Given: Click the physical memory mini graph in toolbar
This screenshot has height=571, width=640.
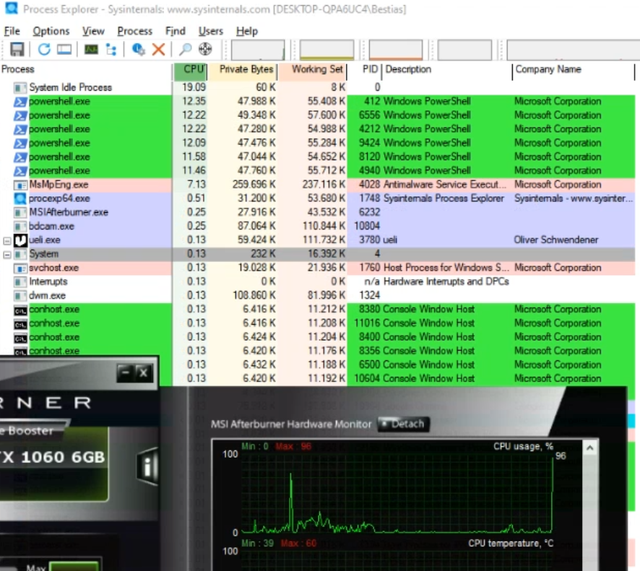Looking at the screenshot, I should click(x=396, y=50).
